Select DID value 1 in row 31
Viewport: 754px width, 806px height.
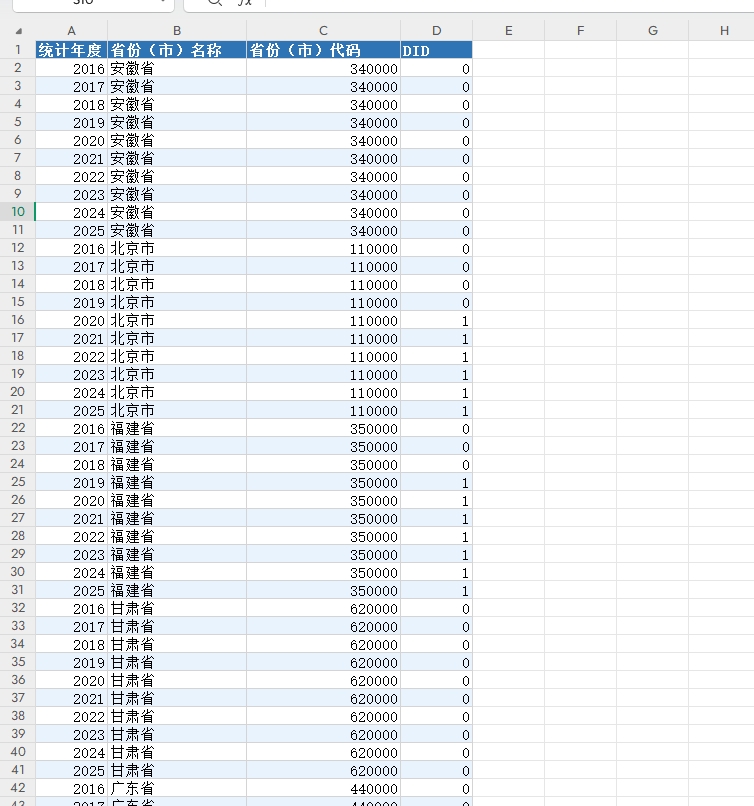click(436, 590)
